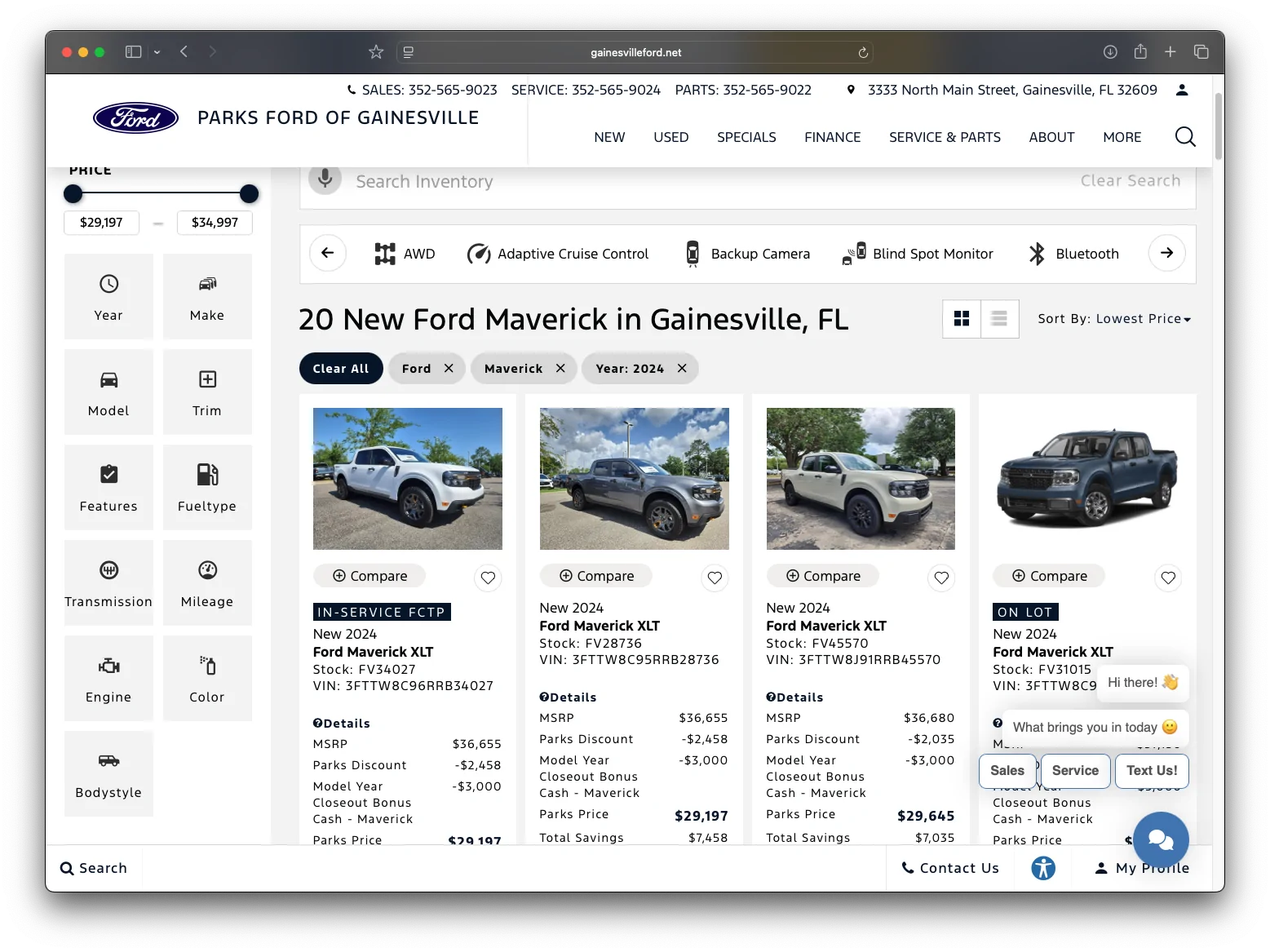Favorite the FV28736 Maverick with heart
Screen dimensions: 1270x952
pyautogui.click(x=715, y=578)
